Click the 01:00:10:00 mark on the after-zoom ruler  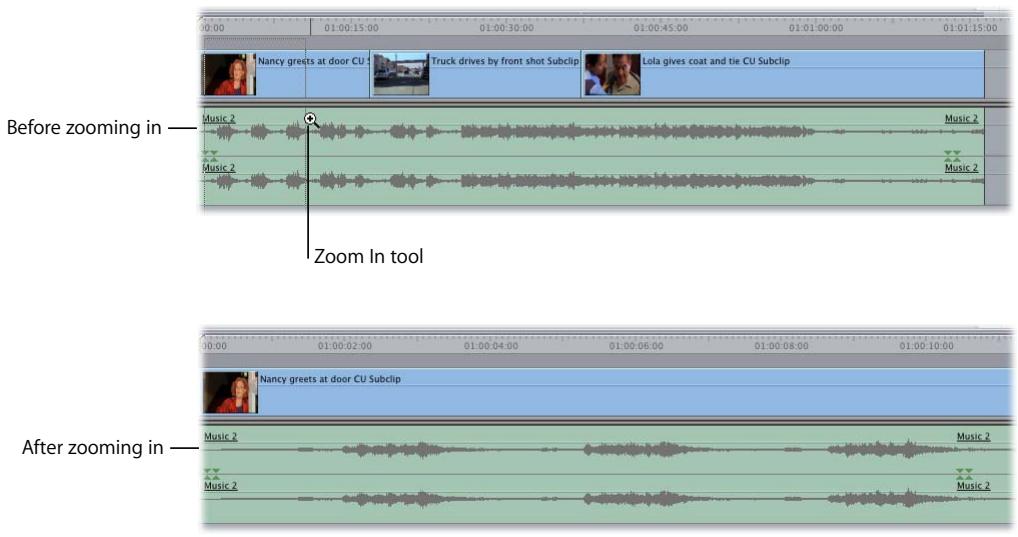coord(926,346)
